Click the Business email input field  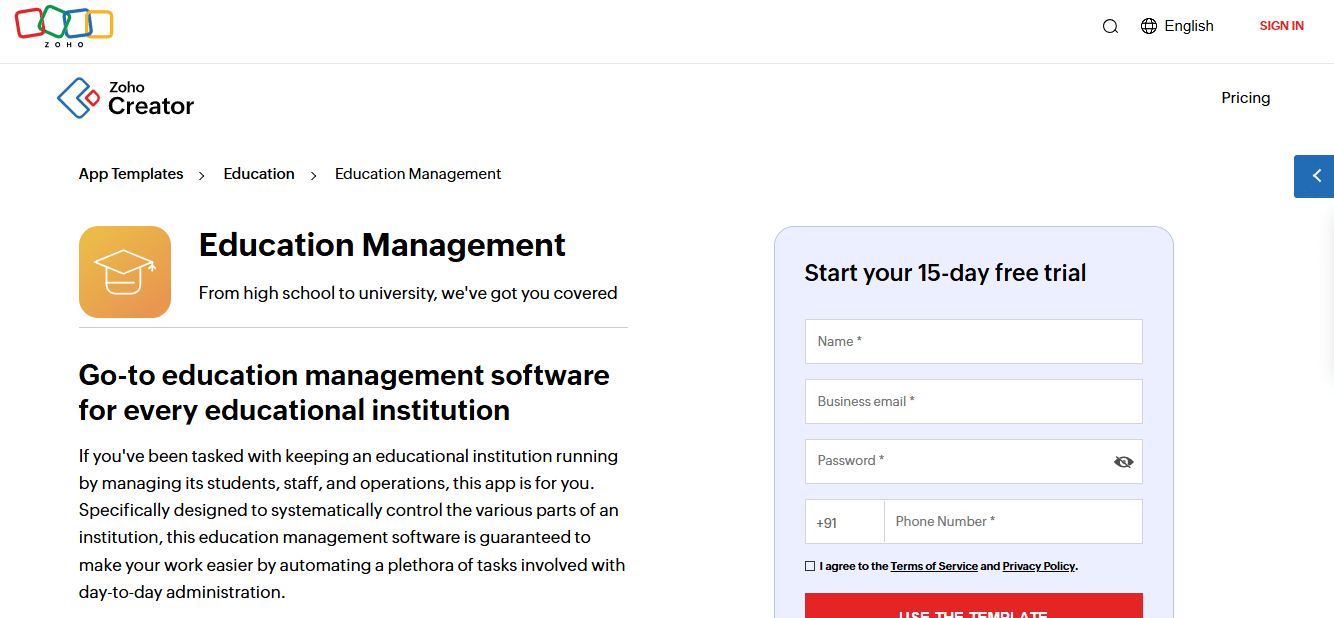(973, 401)
